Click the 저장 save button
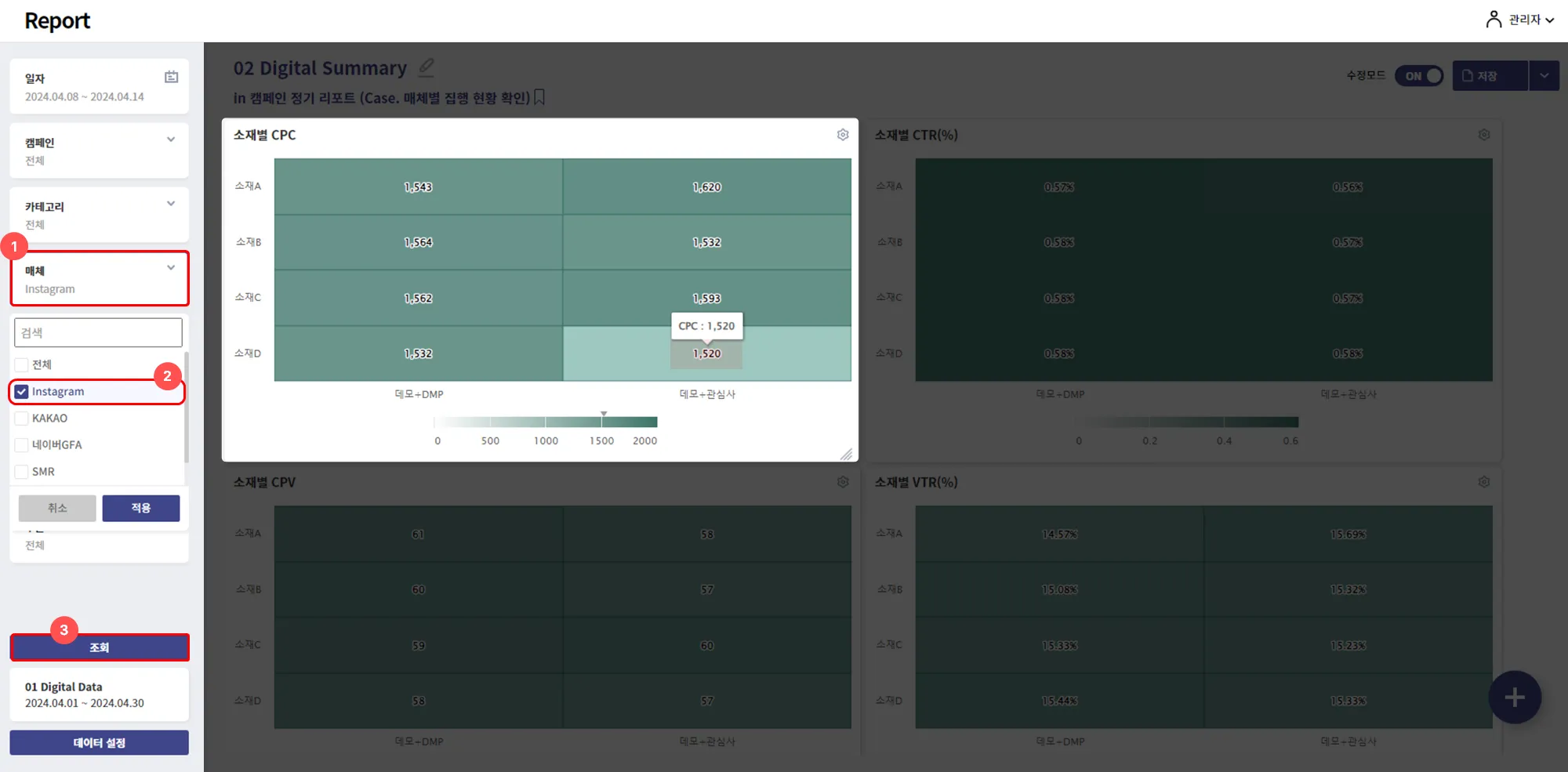1568x772 pixels. tap(1490, 76)
